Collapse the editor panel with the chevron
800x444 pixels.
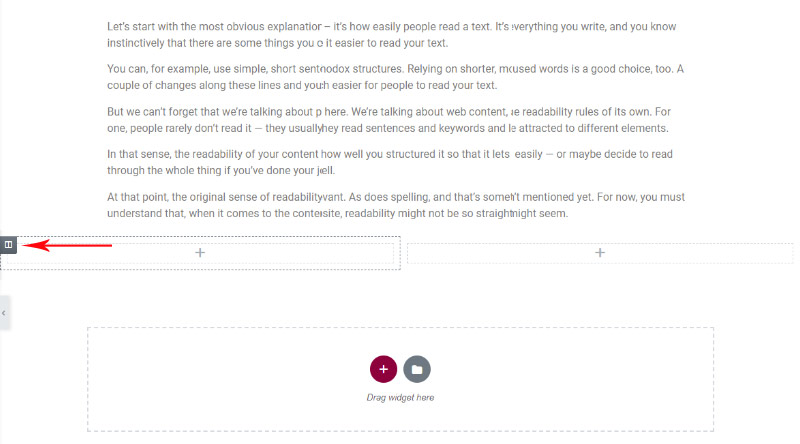pos(4,313)
